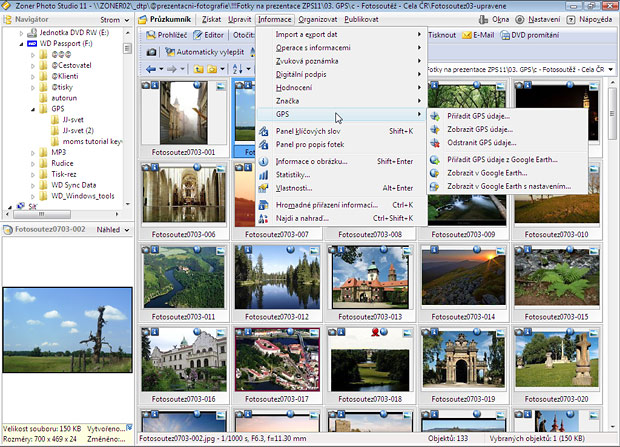Click the Editor toolbar icon

(x=198, y=35)
